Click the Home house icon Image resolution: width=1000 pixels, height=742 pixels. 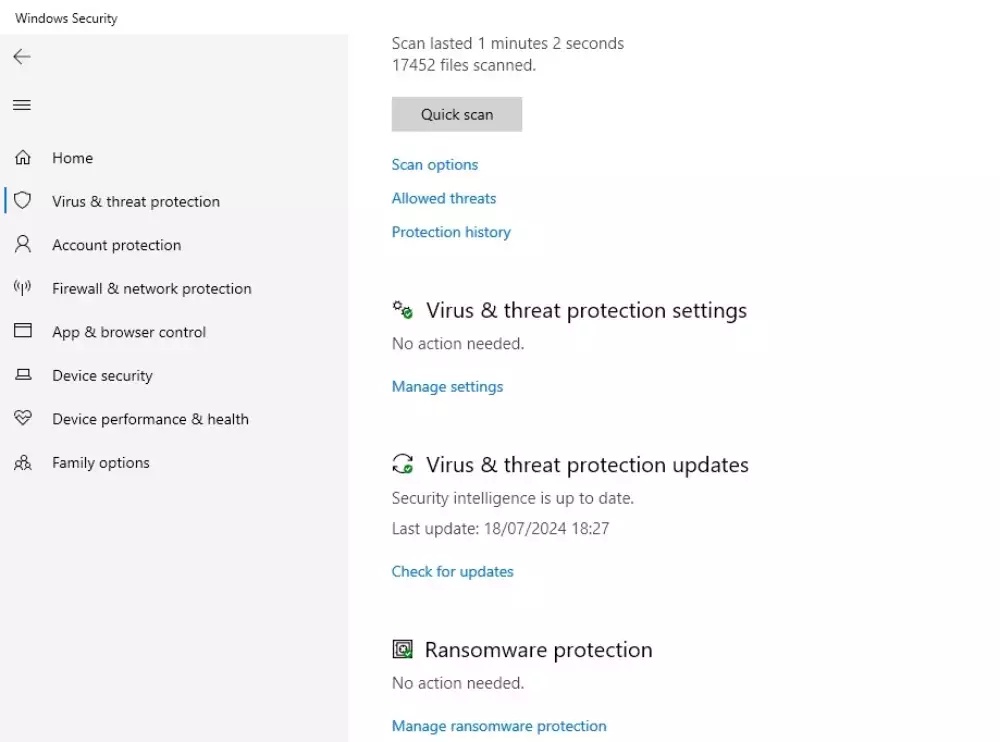point(22,158)
